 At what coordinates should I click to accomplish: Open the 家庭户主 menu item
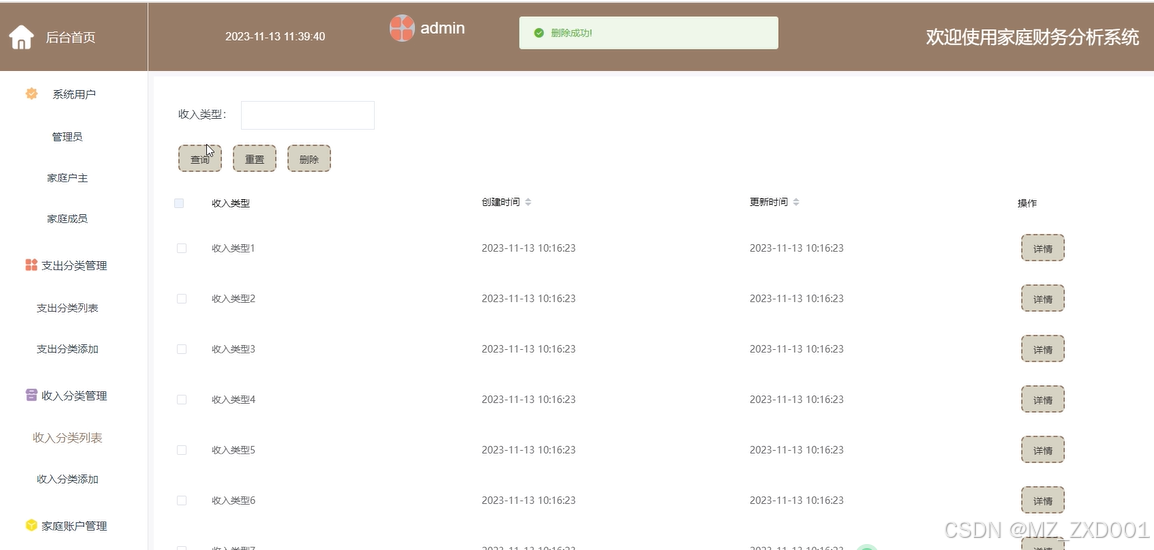[x=67, y=178]
